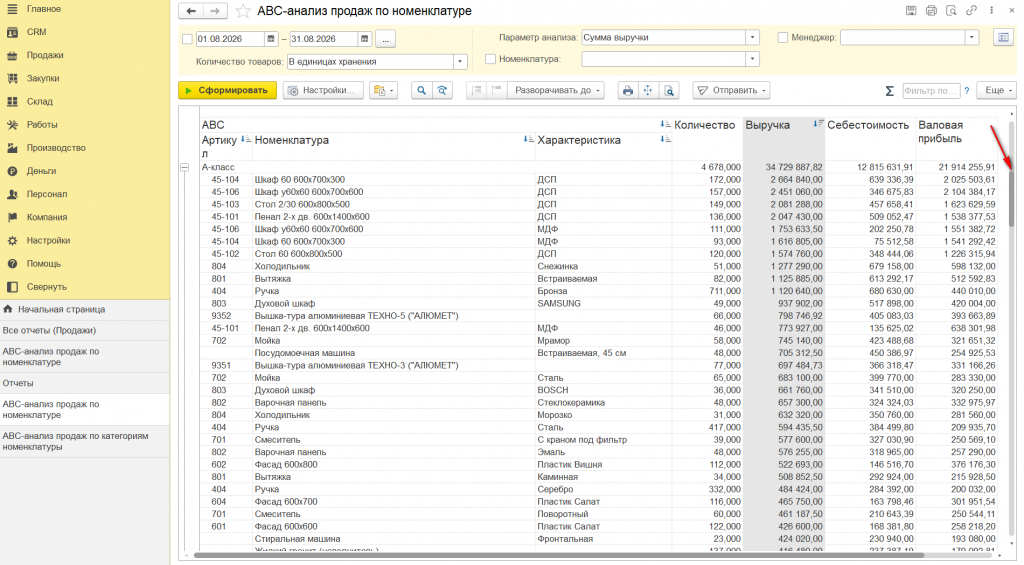Open Закупки section in sidebar
The height and width of the screenshot is (565, 1024).
pyautogui.click(x=42, y=78)
